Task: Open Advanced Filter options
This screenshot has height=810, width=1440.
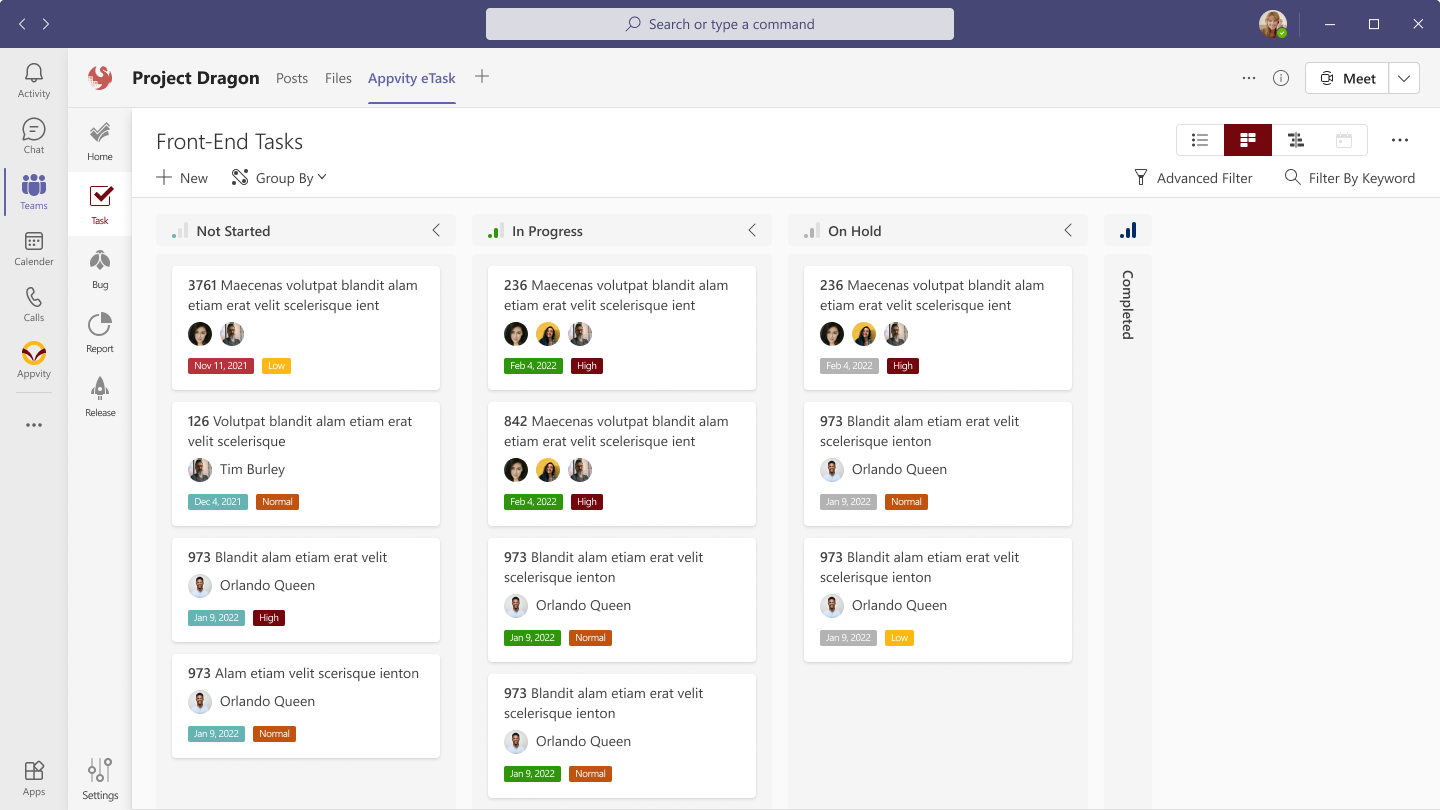Action: (1194, 178)
